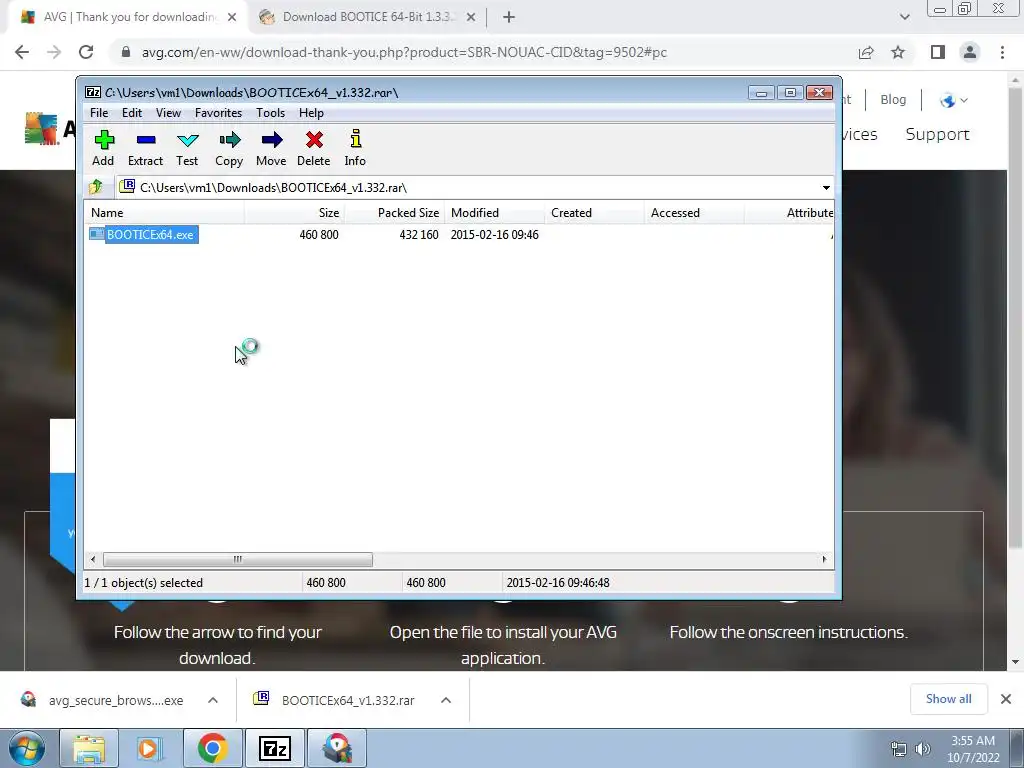Sort by Packed Size column header
The image size is (1024, 768).
pos(394,213)
